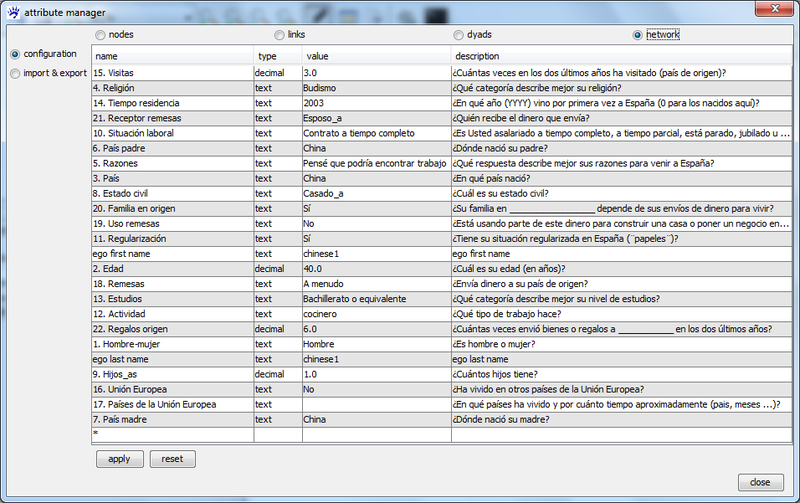Viewport: 800px width, 503px height.
Task: Close the attribute manager window
Action: pos(774,9)
